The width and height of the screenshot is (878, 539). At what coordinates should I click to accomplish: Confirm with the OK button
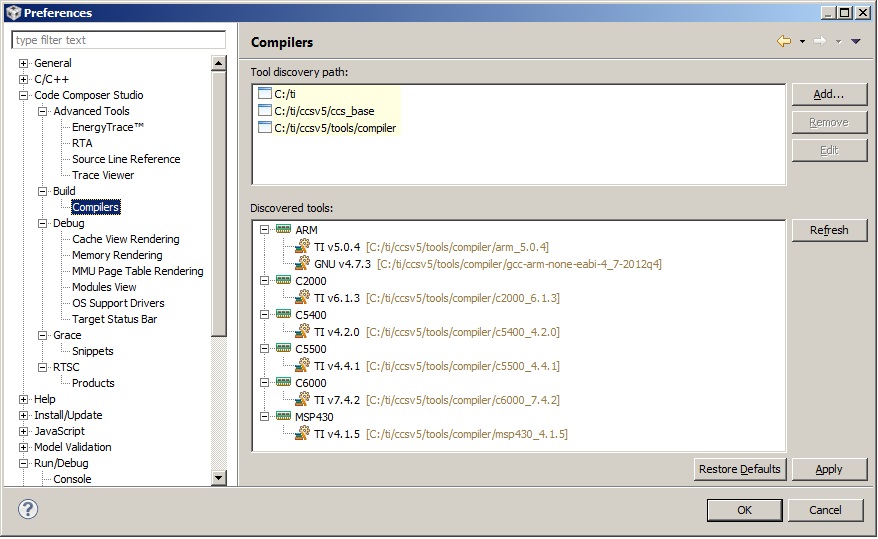[x=745, y=510]
